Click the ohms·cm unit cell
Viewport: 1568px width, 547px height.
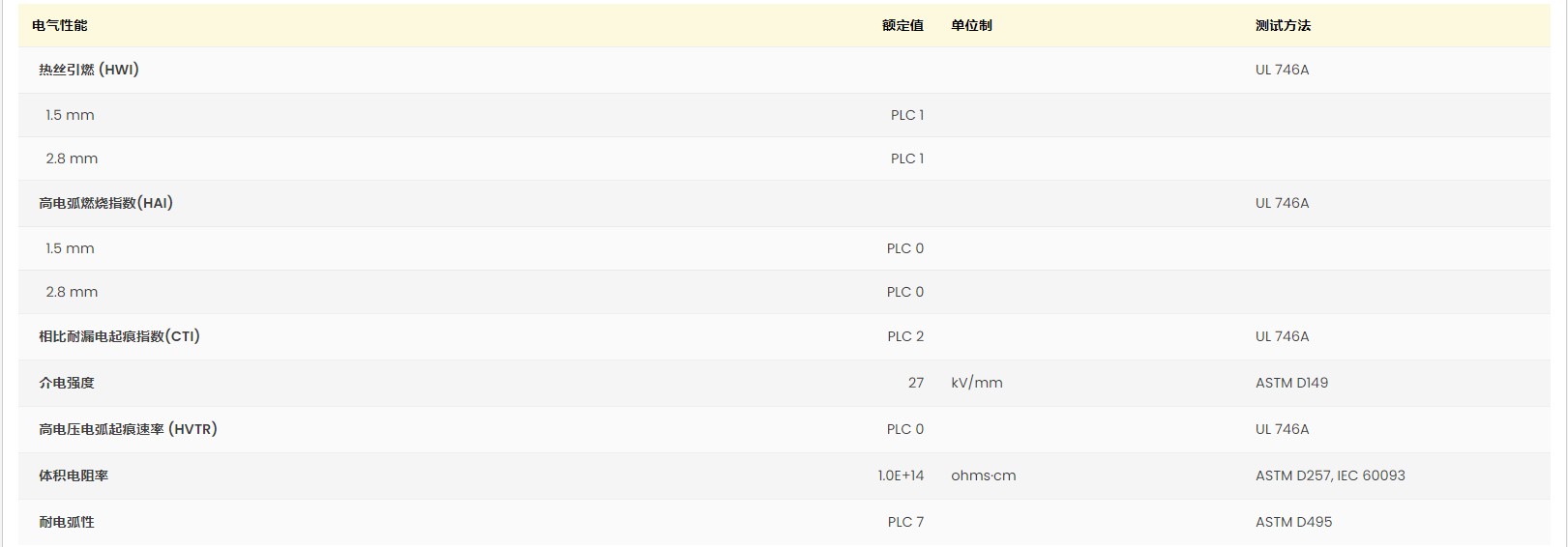984,475
